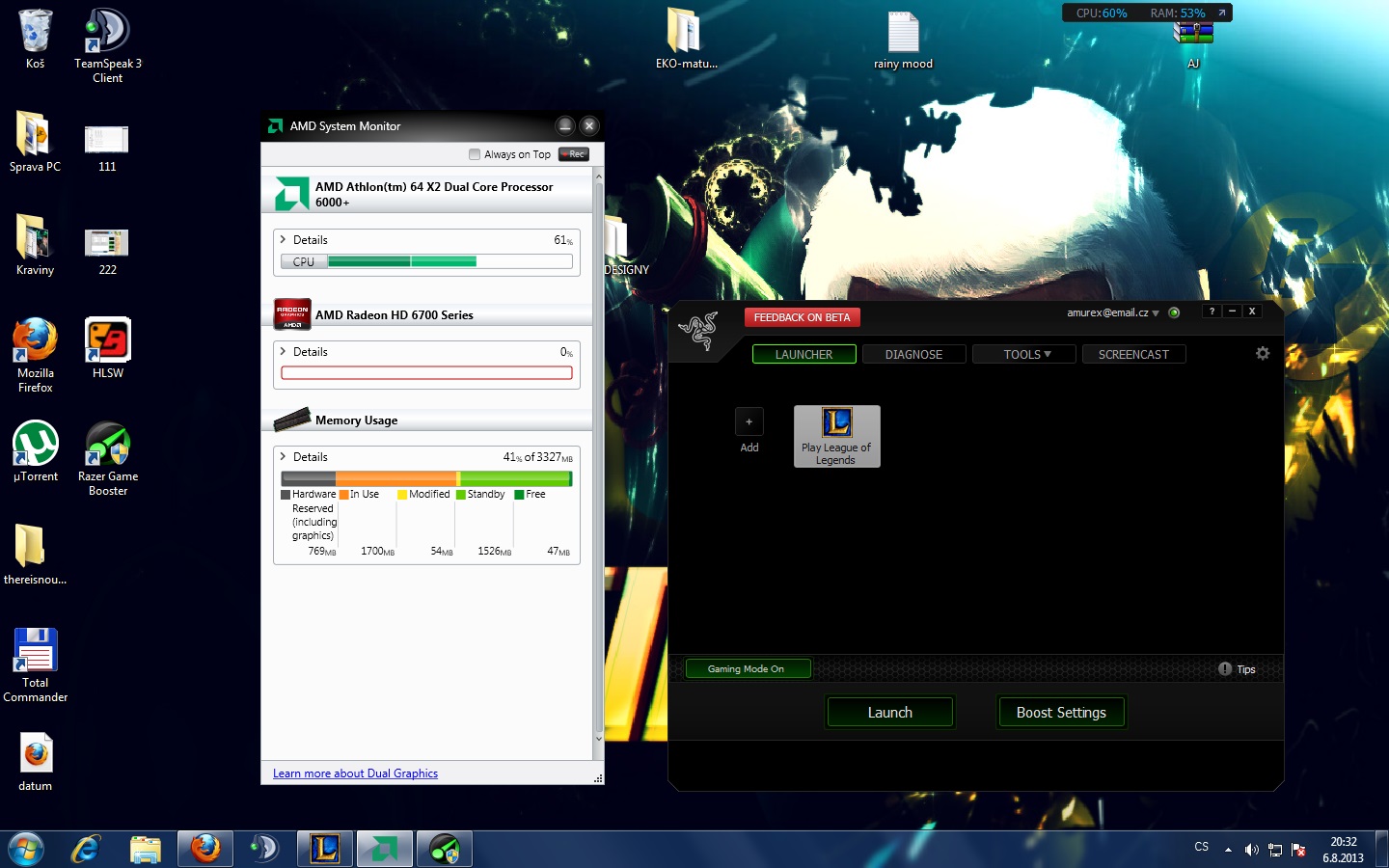Click the In Use memory legend swatch

tap(343, 495)
